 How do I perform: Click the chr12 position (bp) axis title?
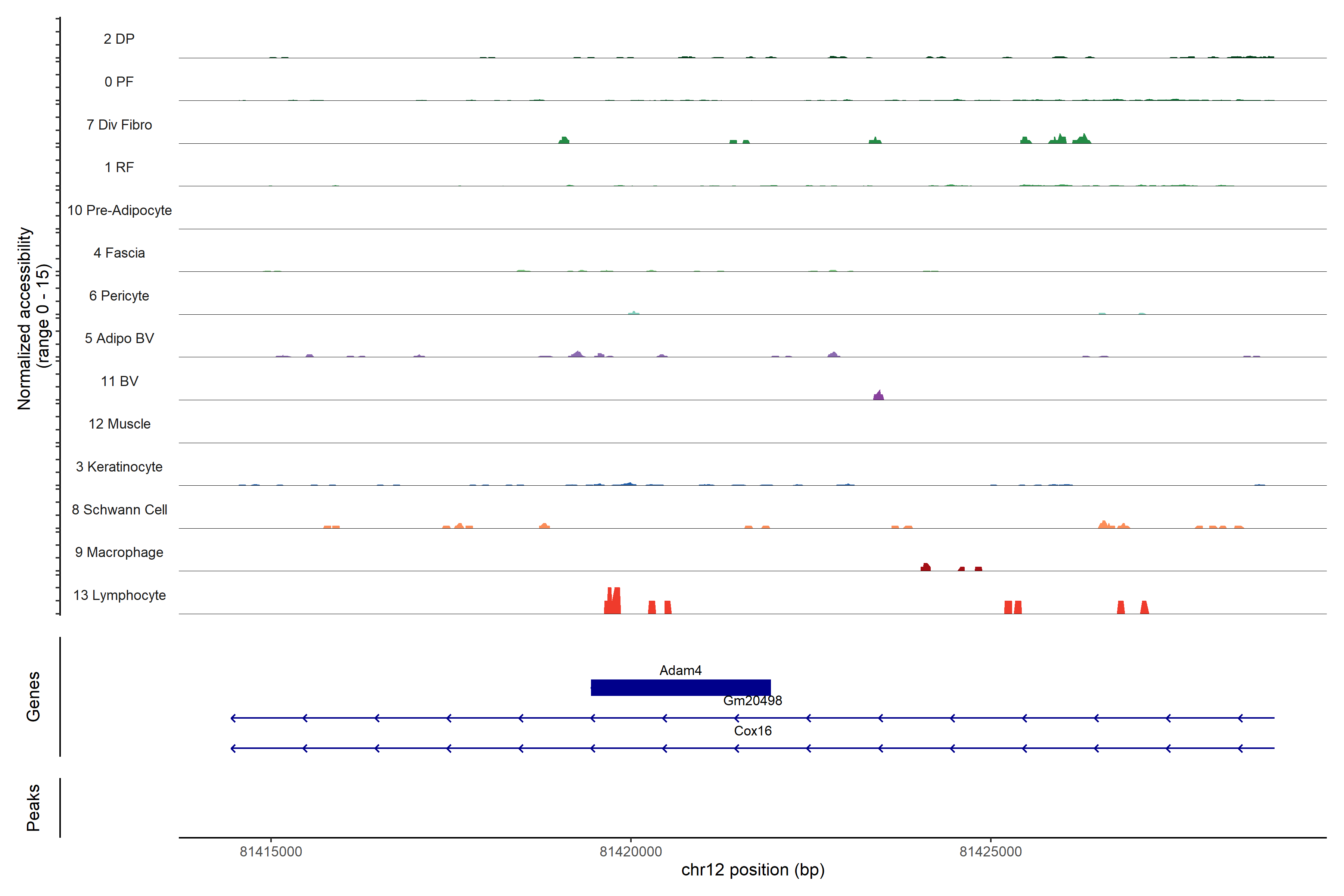pos(753,870)
